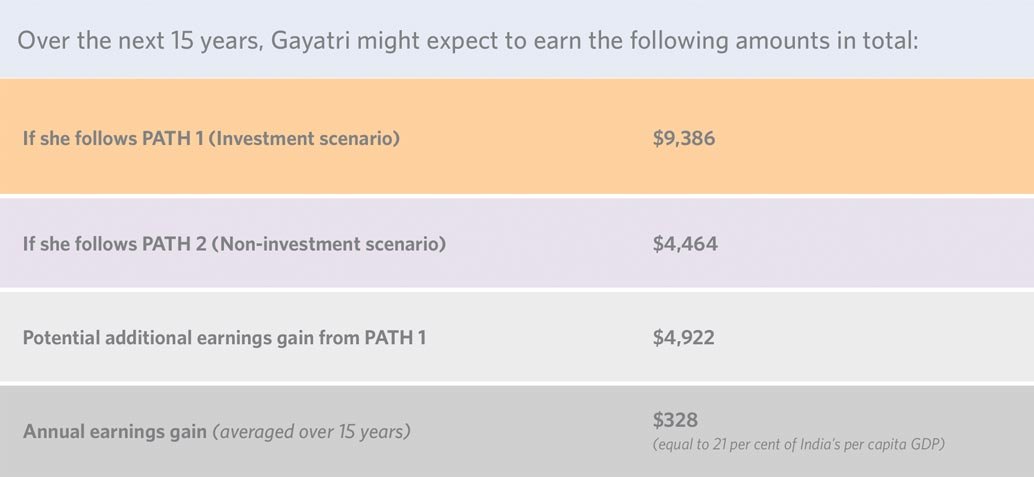Click the dark gray annual earnings row
1034x477 pixels.
pos(517,431)
